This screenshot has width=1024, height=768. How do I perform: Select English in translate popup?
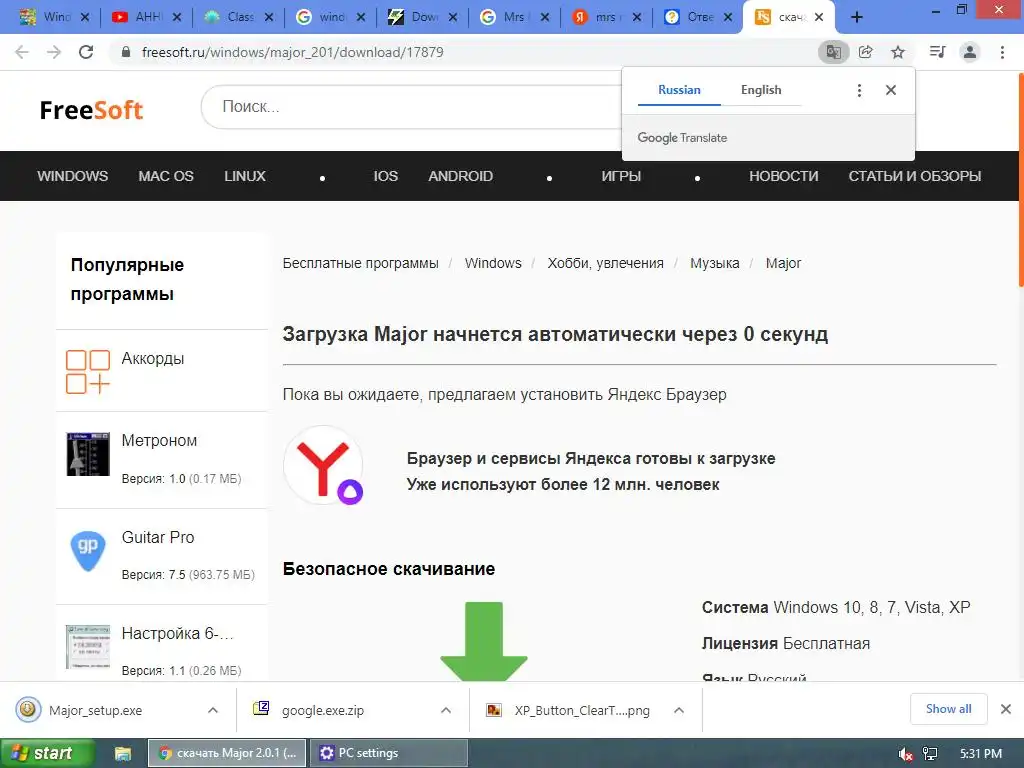tap(761, 90)
